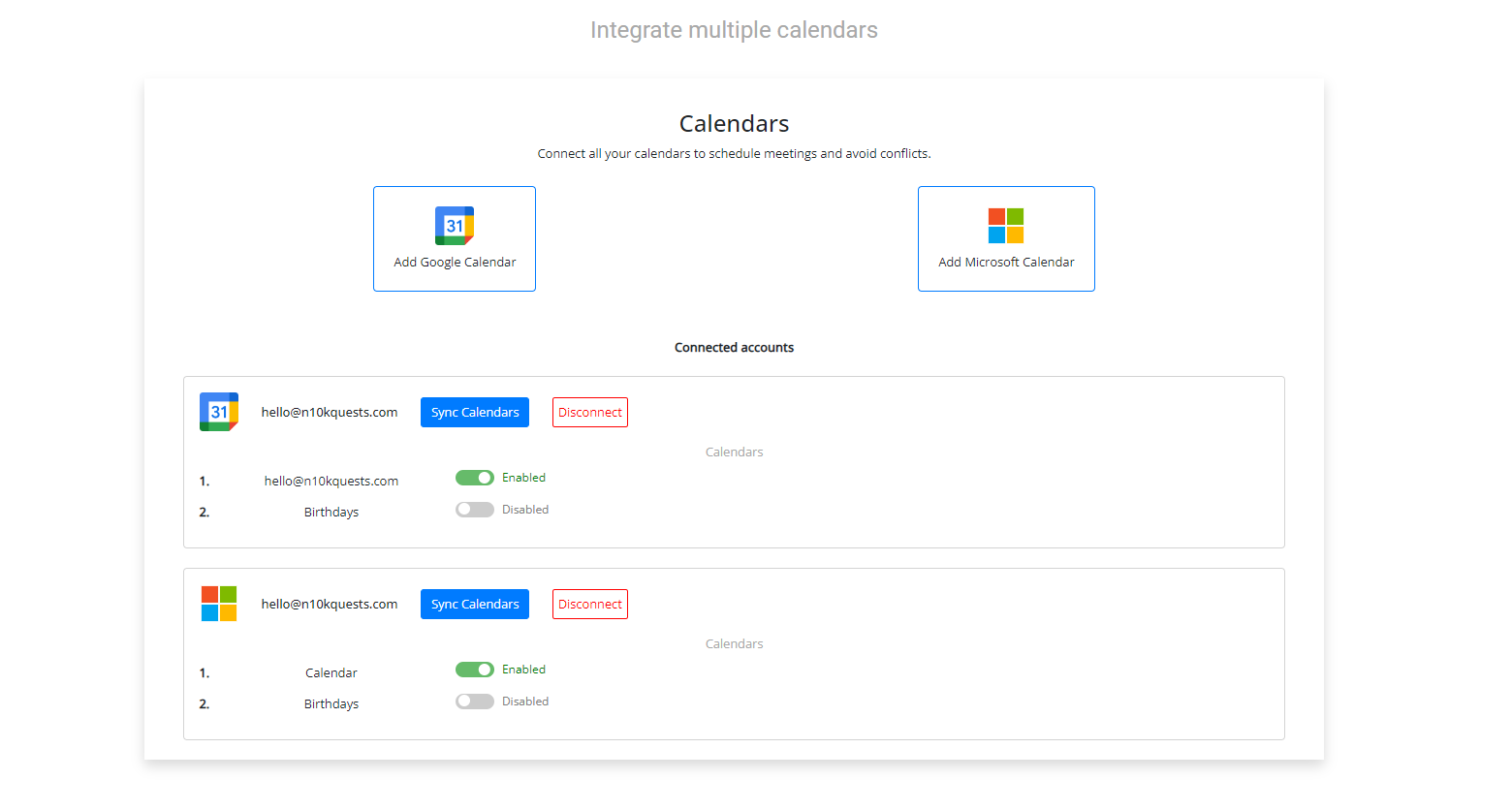Click calendar row 1 hello@n10kquests.com name
The height and width of the screenshot is (811, 1512).
pyautogui.click(x=331, y=481)
